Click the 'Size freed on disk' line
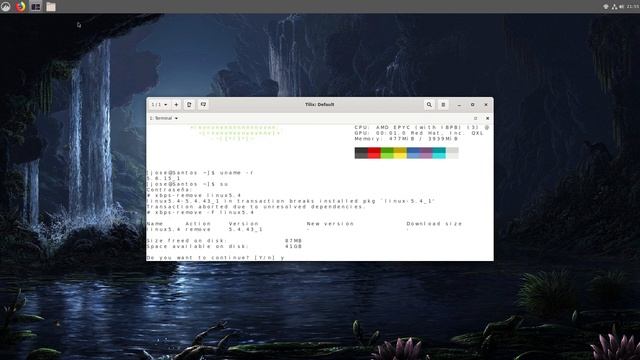Image resolution: width=640 pixels, height=360 pixels. 224,241
